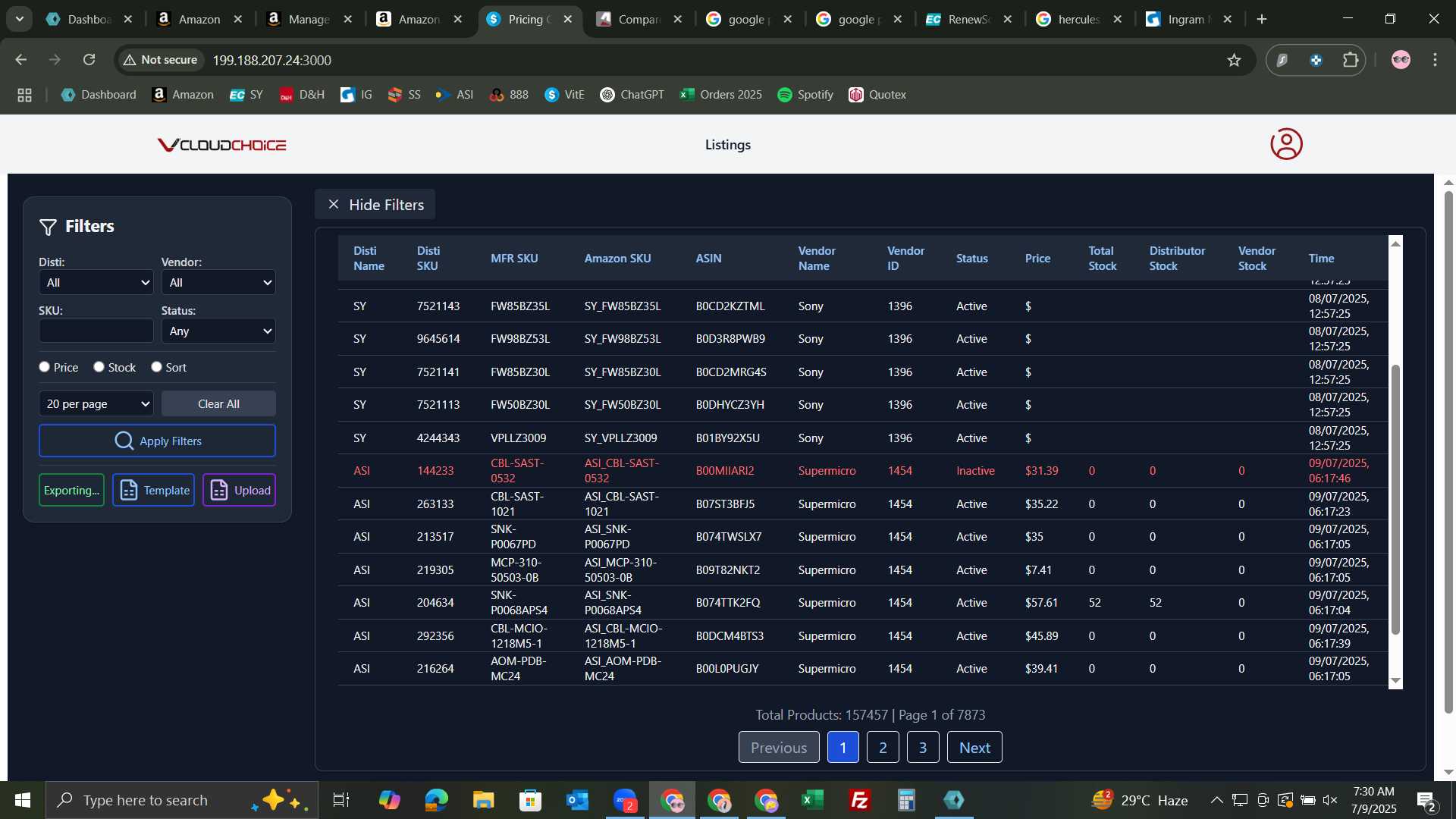Open the Windows Start menu
1456x819 pixels.
pyautogui.click(x=23, y=800)
